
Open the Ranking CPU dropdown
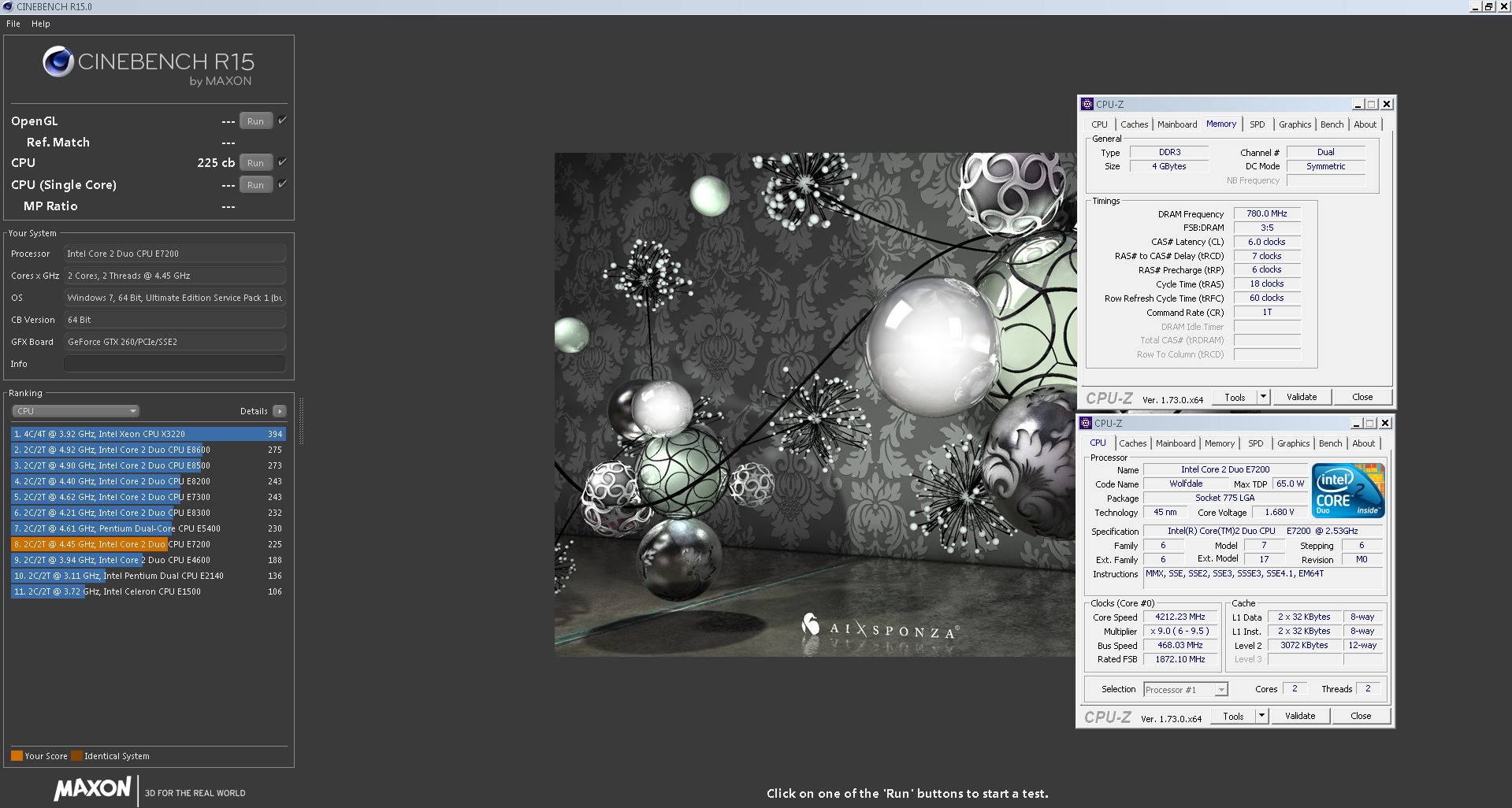(x=76, y=411)
